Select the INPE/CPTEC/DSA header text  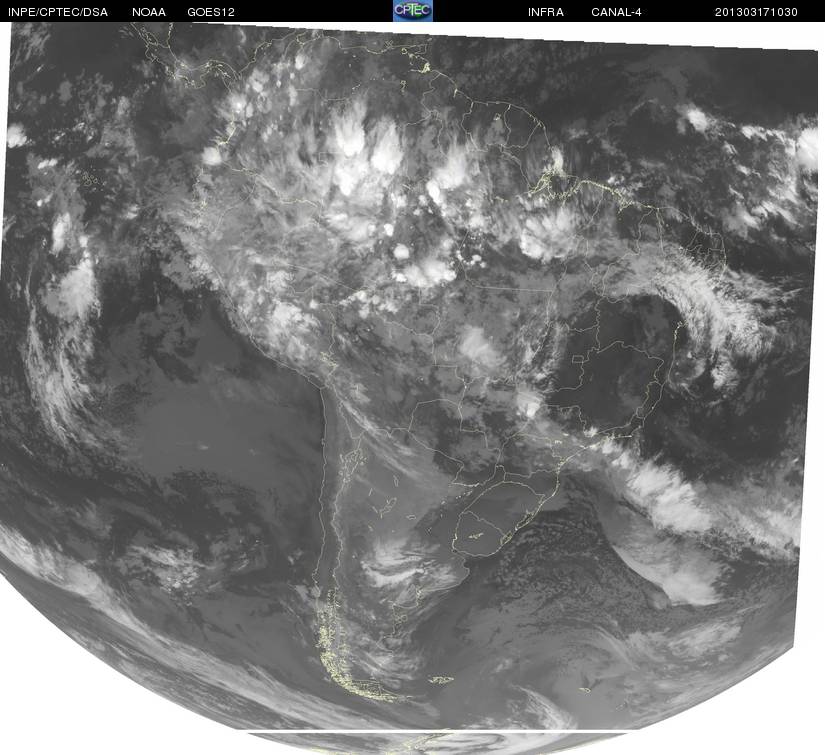tap(58, 12)
